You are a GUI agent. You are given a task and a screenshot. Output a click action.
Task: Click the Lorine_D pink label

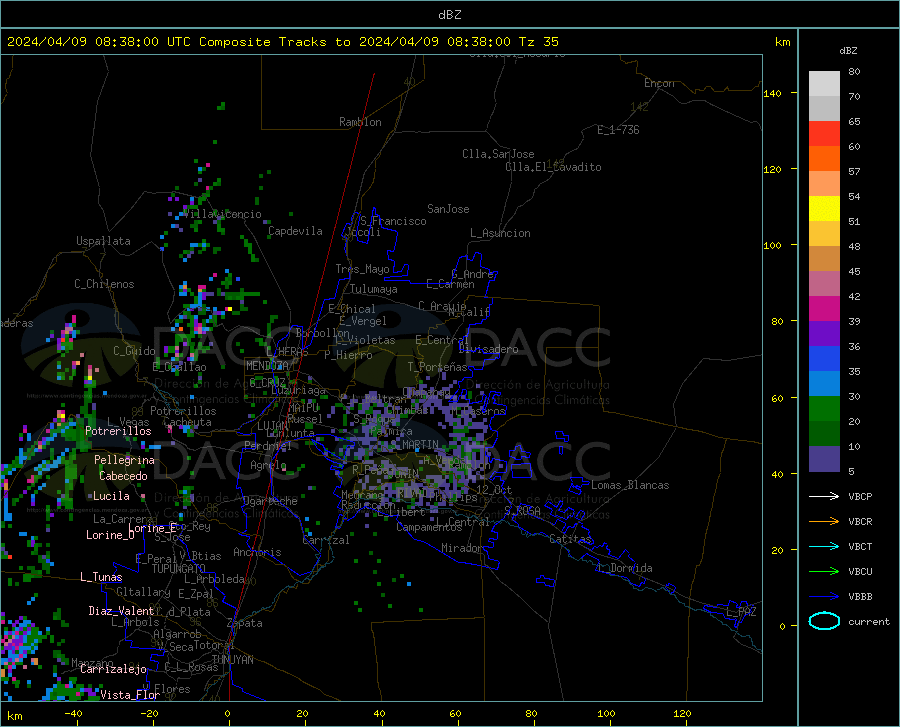tap(110, 535)
